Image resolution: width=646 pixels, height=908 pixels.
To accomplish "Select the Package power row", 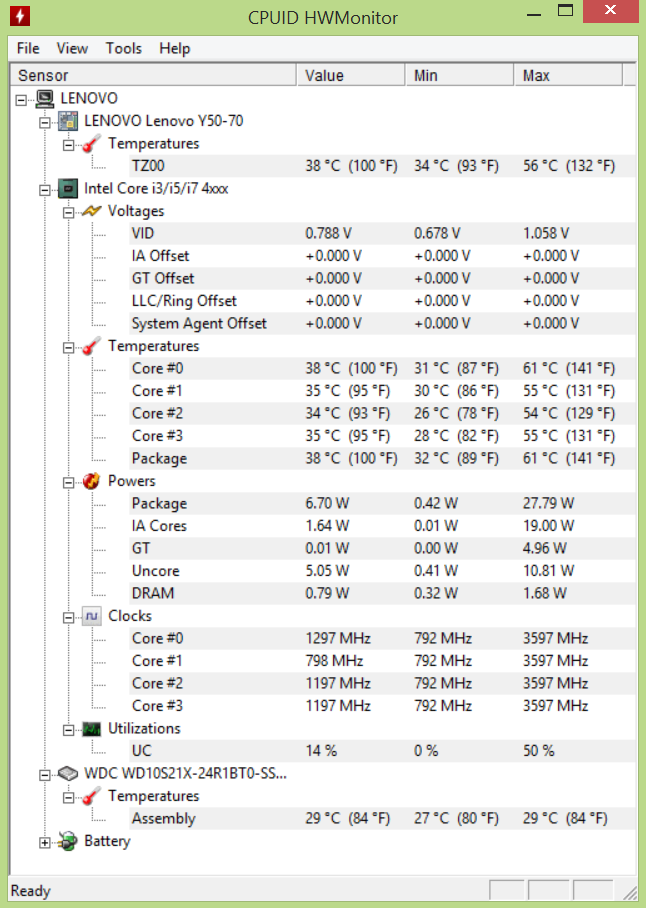I will tap(159, 503).
